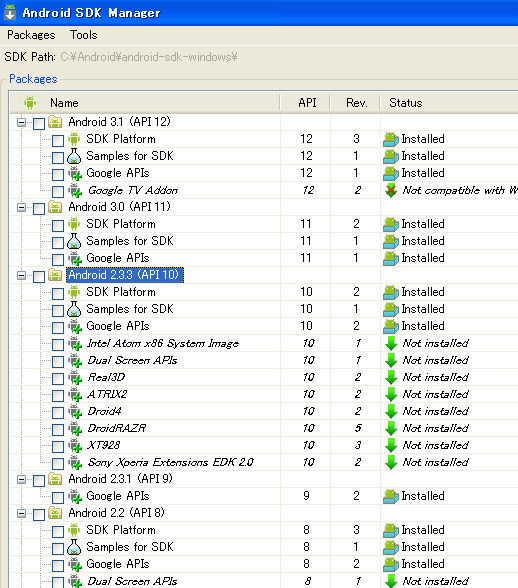Screen dimensions: 518x588
Task: Check the Android 2.2 (API 8) group checkbox
Action: pos(39,514)
